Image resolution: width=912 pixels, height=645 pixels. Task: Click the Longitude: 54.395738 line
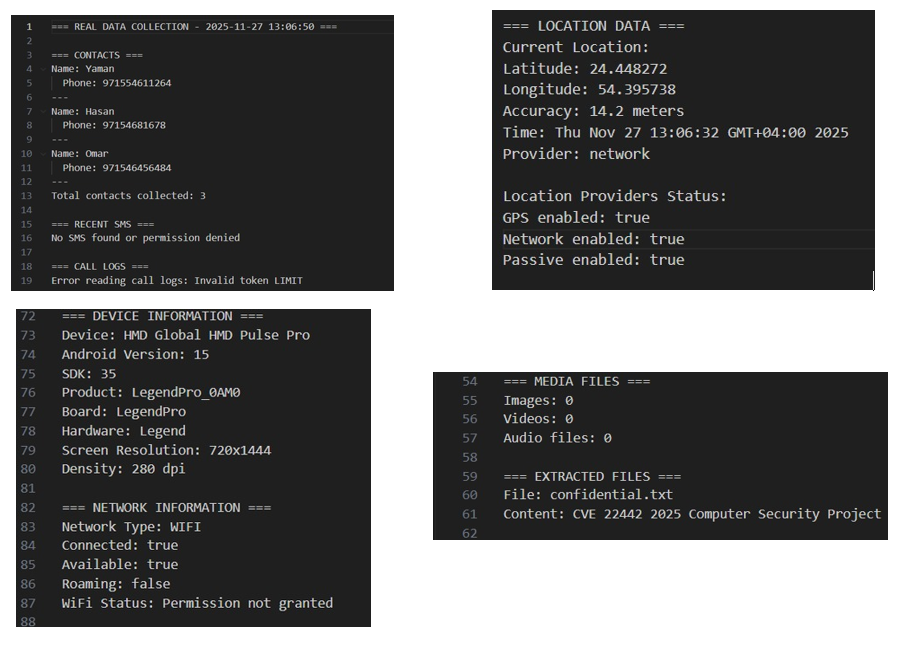click(589, 90)
